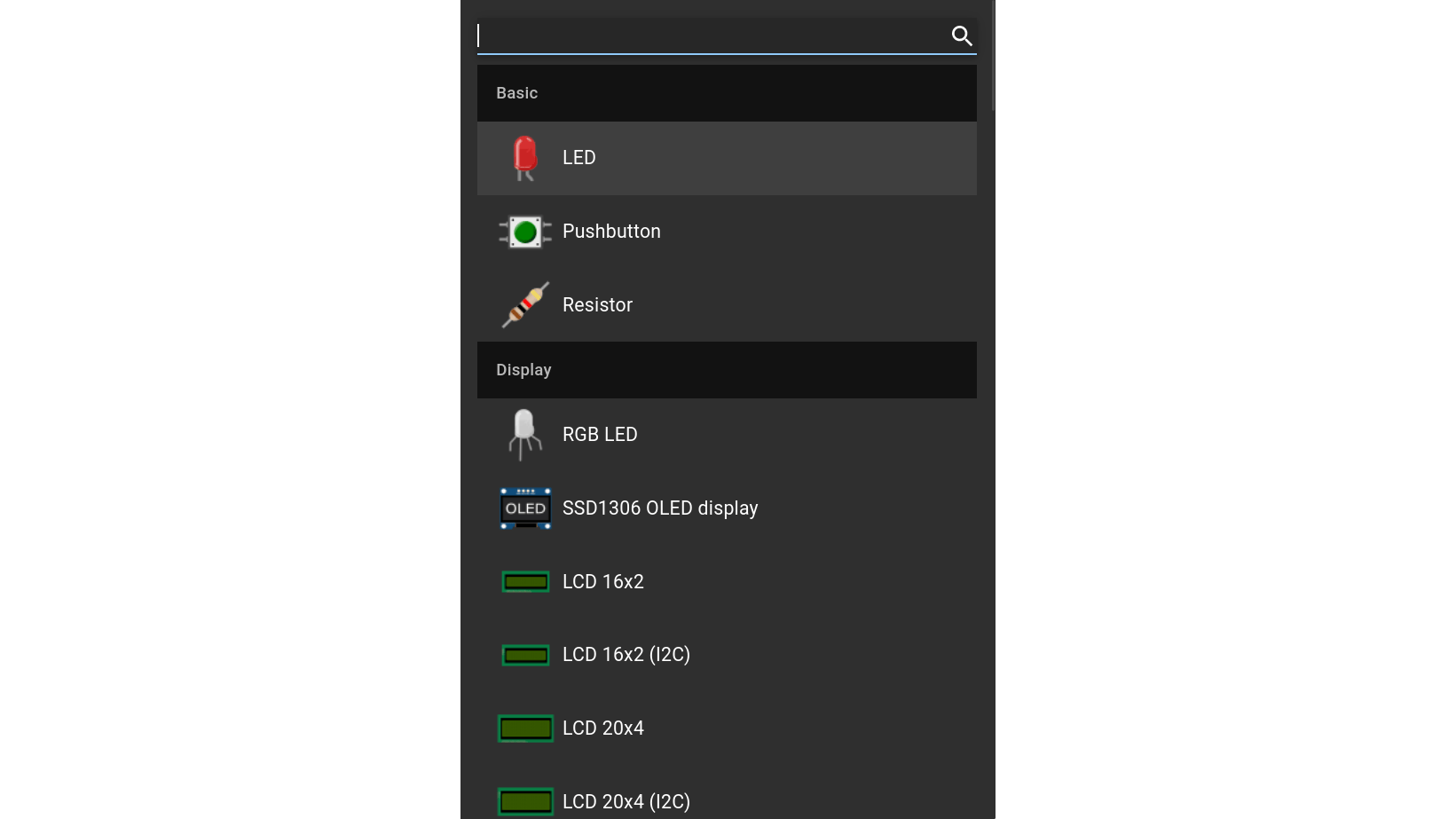Add the SSD1306 OLED display by label
This screenshot has height=819, width=1456.
660,508
